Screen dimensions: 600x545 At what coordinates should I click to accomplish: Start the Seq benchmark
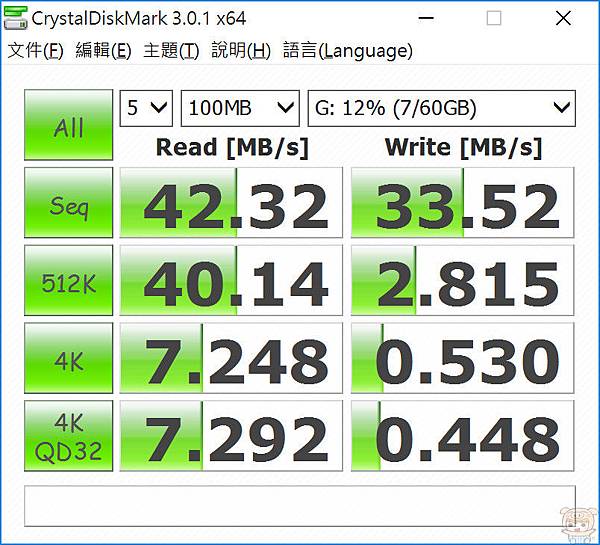pos(68,202)
